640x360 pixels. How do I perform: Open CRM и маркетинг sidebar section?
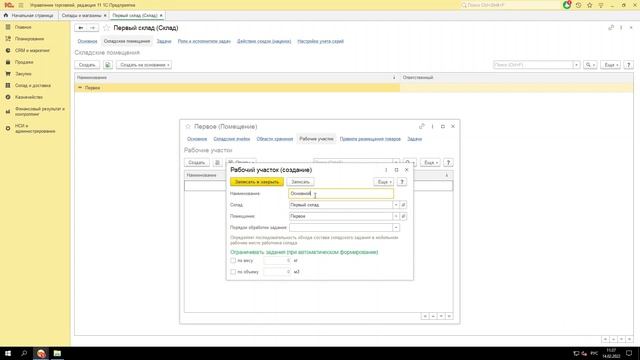click(32, 50)
